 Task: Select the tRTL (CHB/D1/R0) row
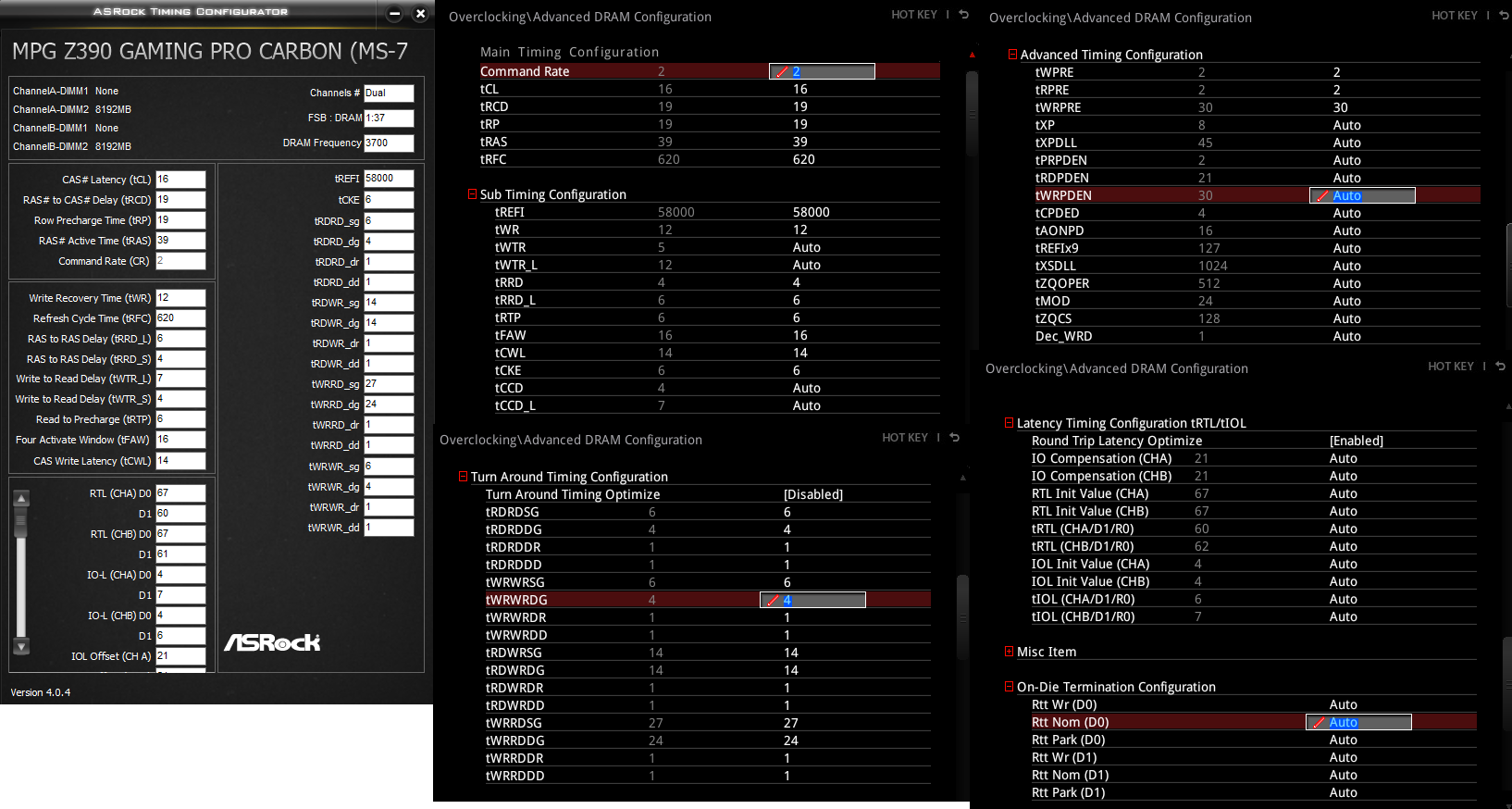tap(1254, 546)
